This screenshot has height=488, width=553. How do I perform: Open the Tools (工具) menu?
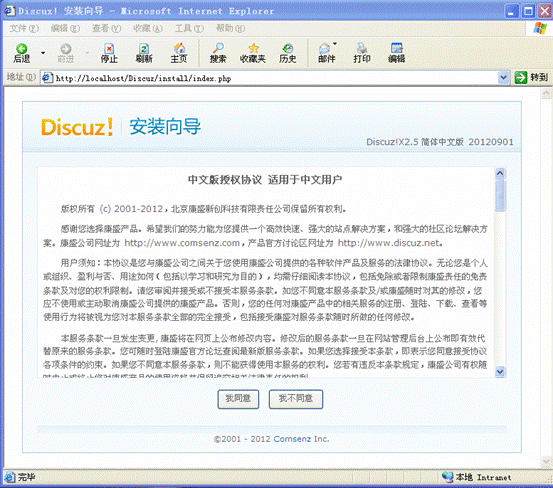coord(189,28)
